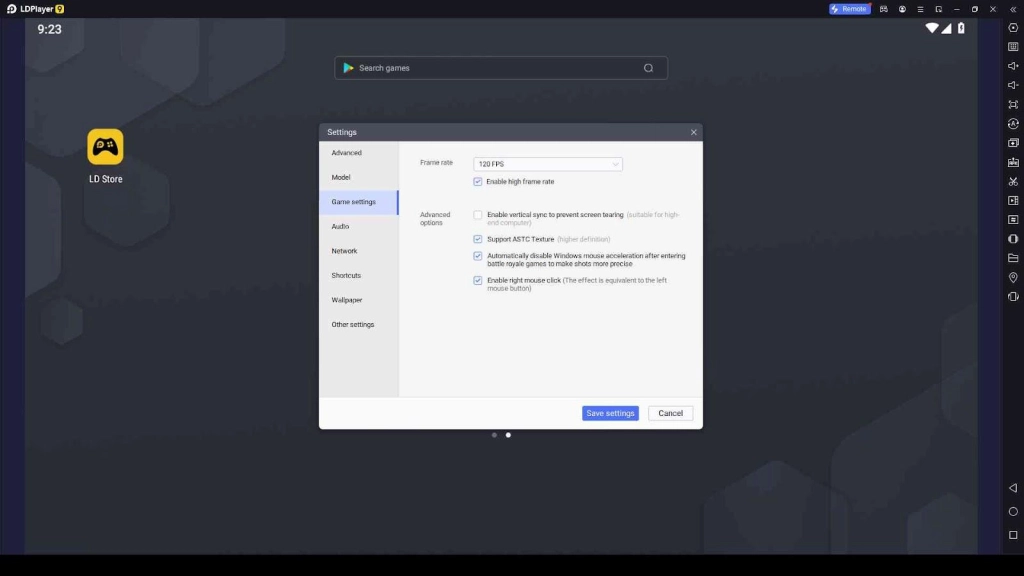Viewport: 1024px width, 576px height.
Task: Click the scissors screenshot icon
Action: click(1013, 181)
